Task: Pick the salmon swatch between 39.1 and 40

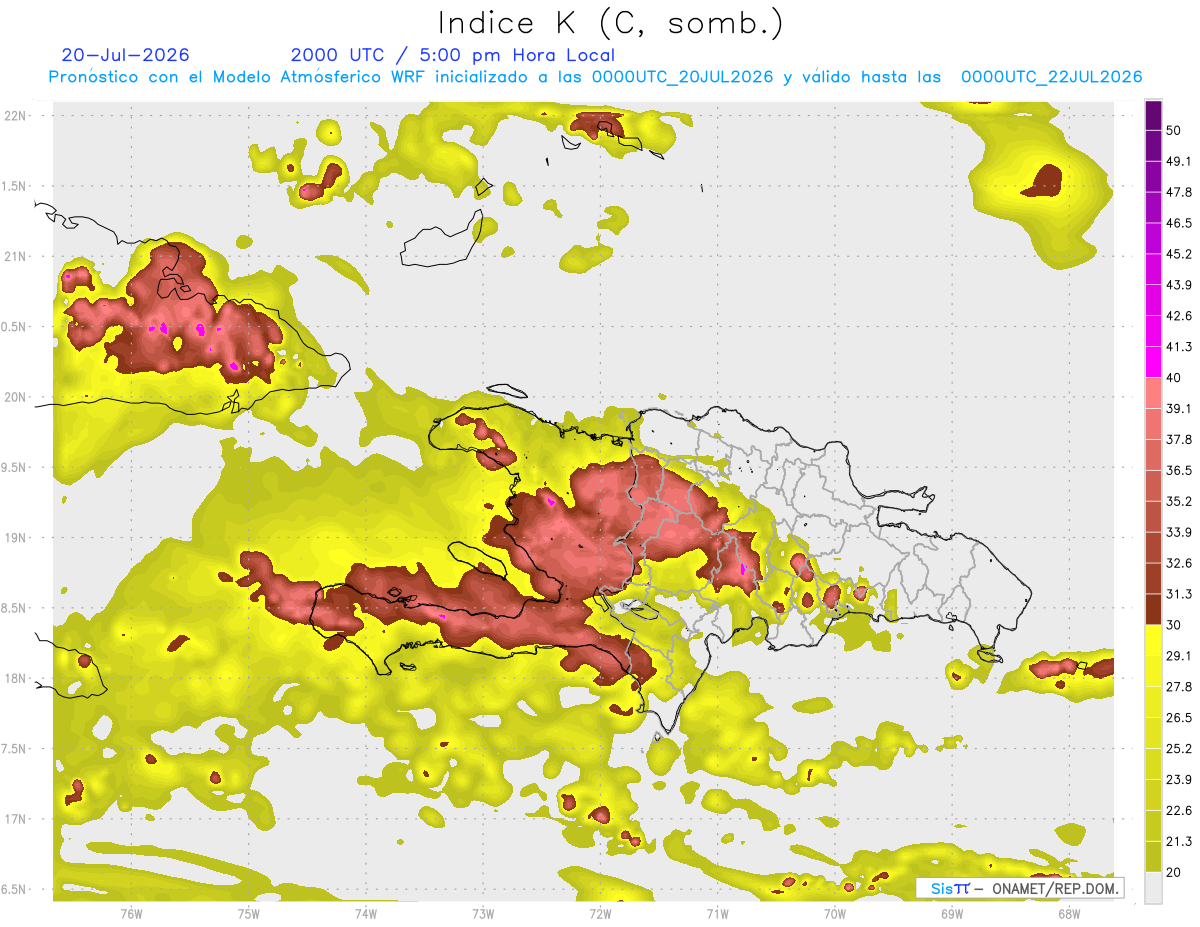Action: click(x=1154, y=393)
